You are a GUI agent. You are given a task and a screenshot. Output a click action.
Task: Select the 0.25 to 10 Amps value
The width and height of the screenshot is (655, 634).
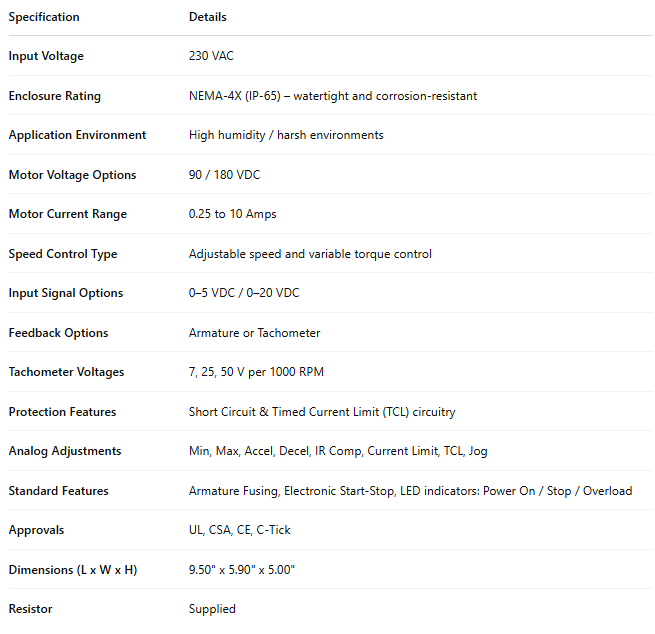(233, 214)
